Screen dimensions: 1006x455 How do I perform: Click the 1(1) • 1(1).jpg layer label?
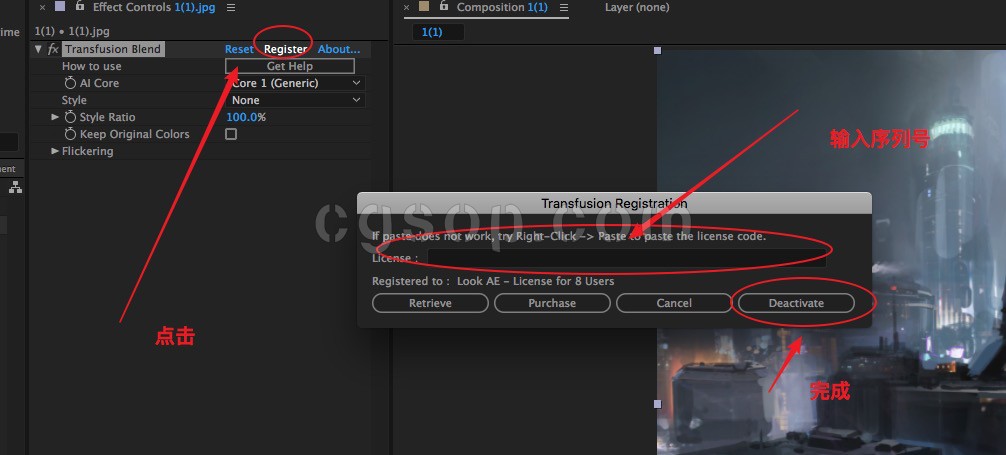(73, 31)
